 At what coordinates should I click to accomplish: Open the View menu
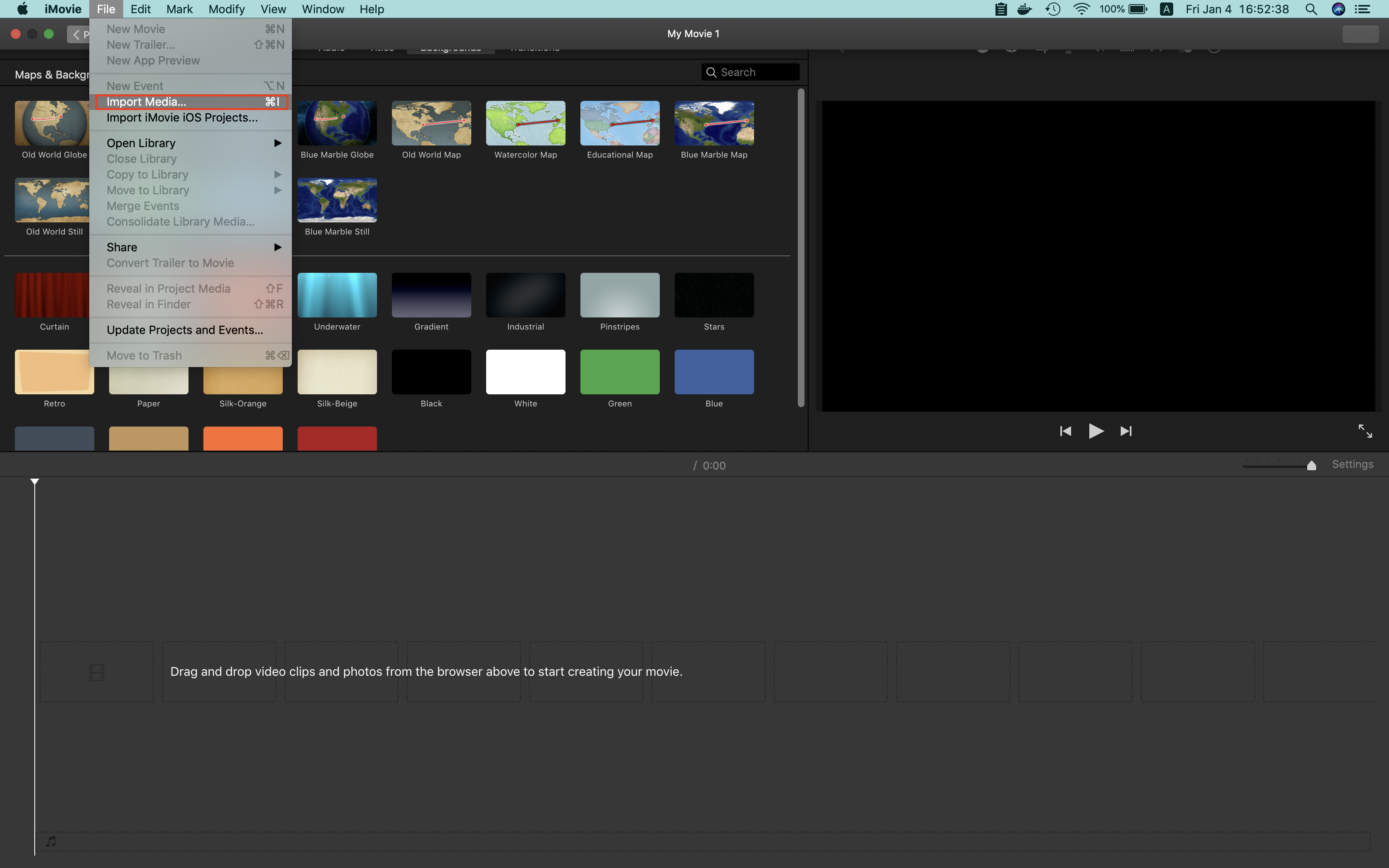coord(273,9)
